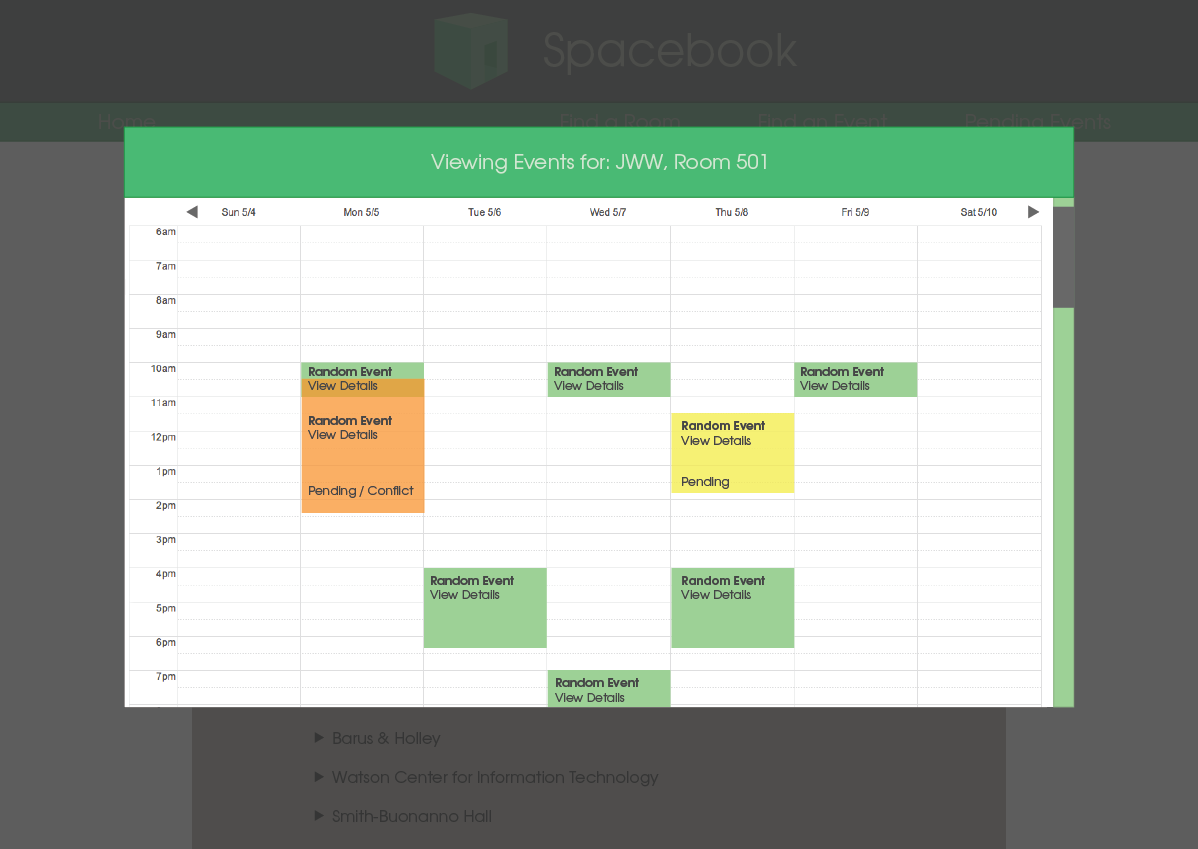This screenshot has height=849, width=1198.
Task: Open the Home menu item
Action: click(x=126, y=122)
